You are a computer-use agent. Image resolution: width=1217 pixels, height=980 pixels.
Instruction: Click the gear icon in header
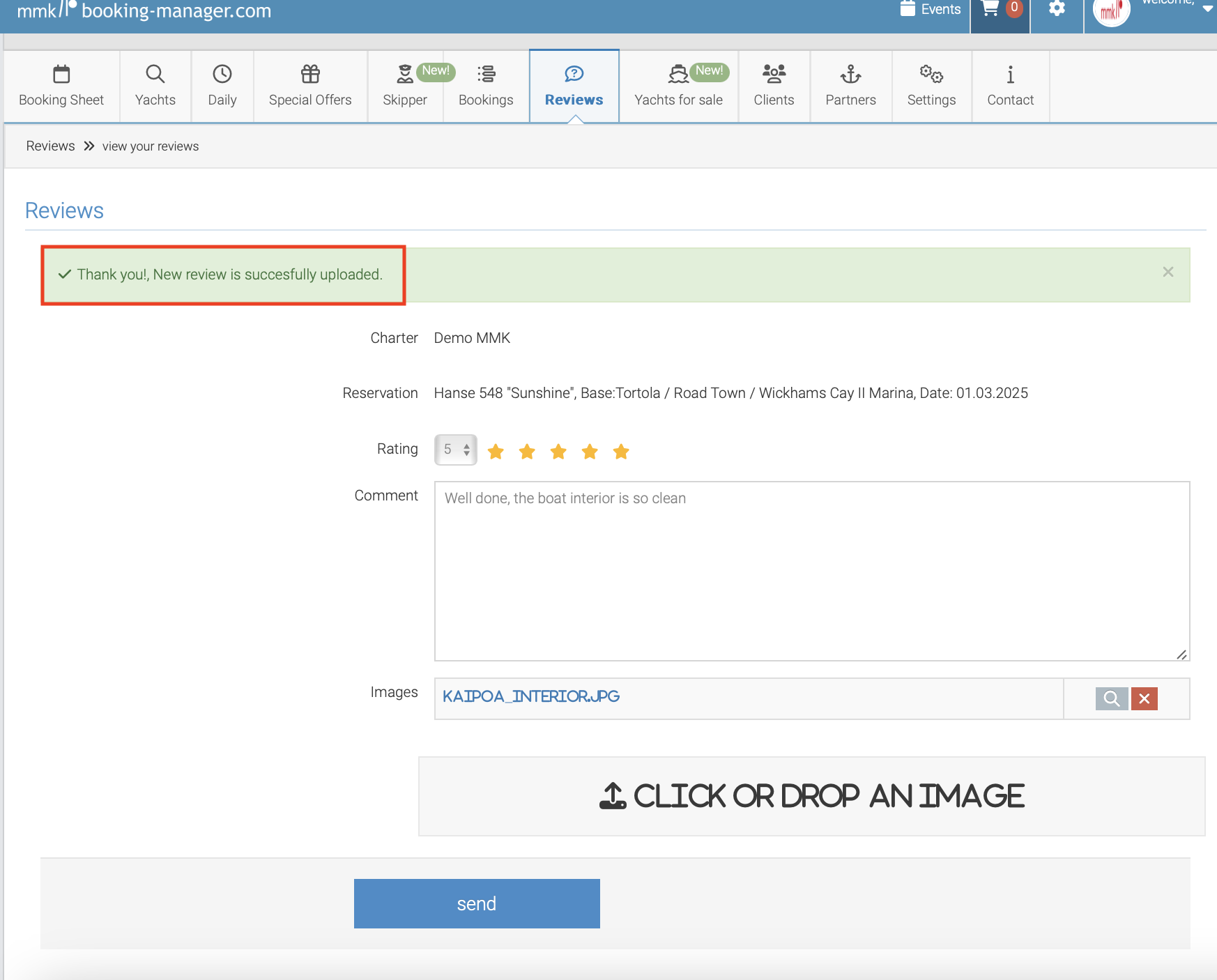[x=1057, y=8]
